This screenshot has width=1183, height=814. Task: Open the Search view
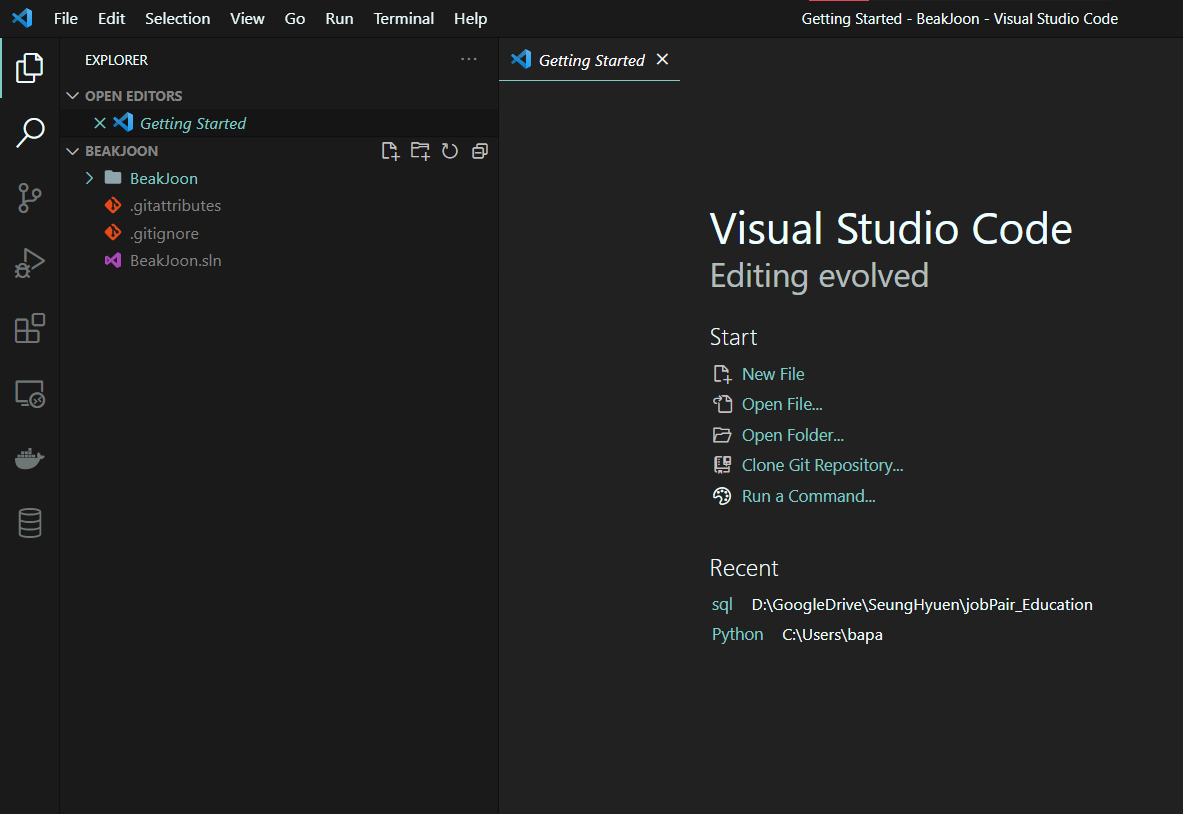pos(29,133)
